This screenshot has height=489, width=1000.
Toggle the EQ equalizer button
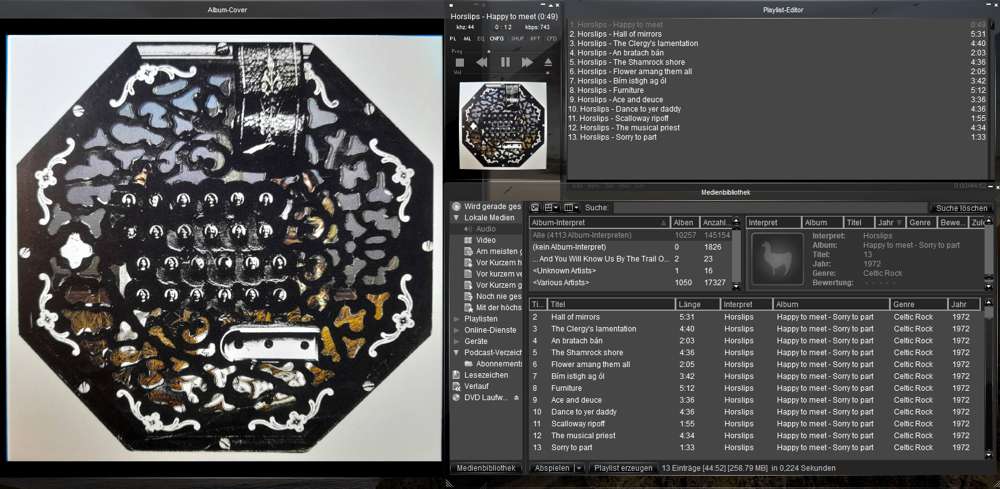[x=481, y=38]
